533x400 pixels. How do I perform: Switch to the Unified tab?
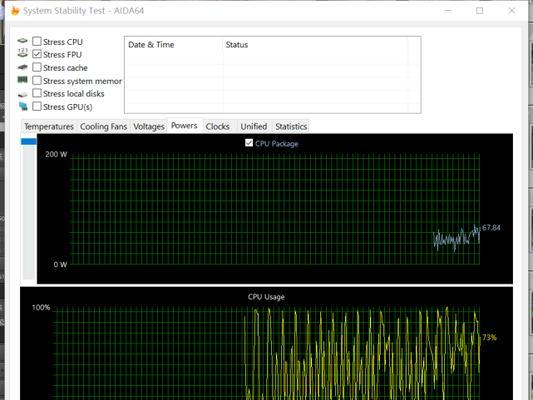tap(254, 126)
